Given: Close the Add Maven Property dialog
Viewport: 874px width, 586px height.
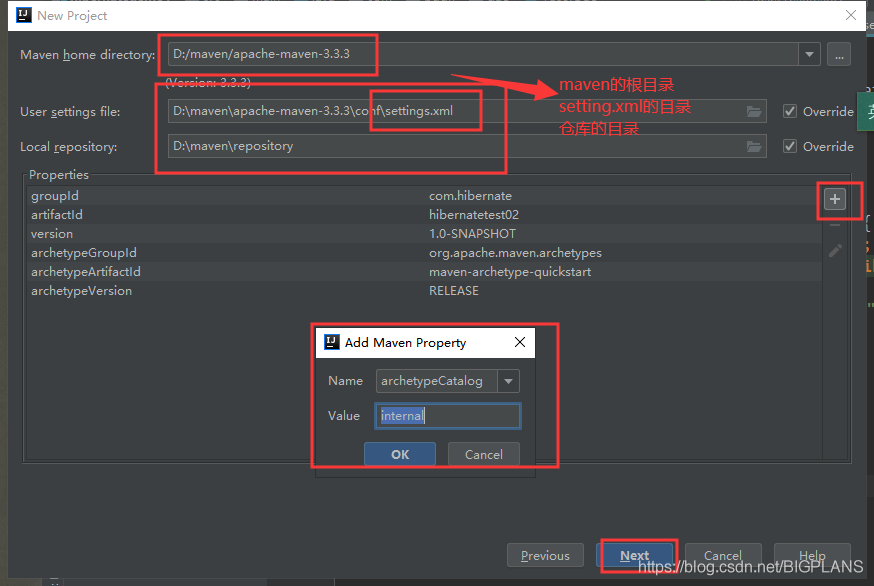Looking at the screenshot, I should [519, 342].
